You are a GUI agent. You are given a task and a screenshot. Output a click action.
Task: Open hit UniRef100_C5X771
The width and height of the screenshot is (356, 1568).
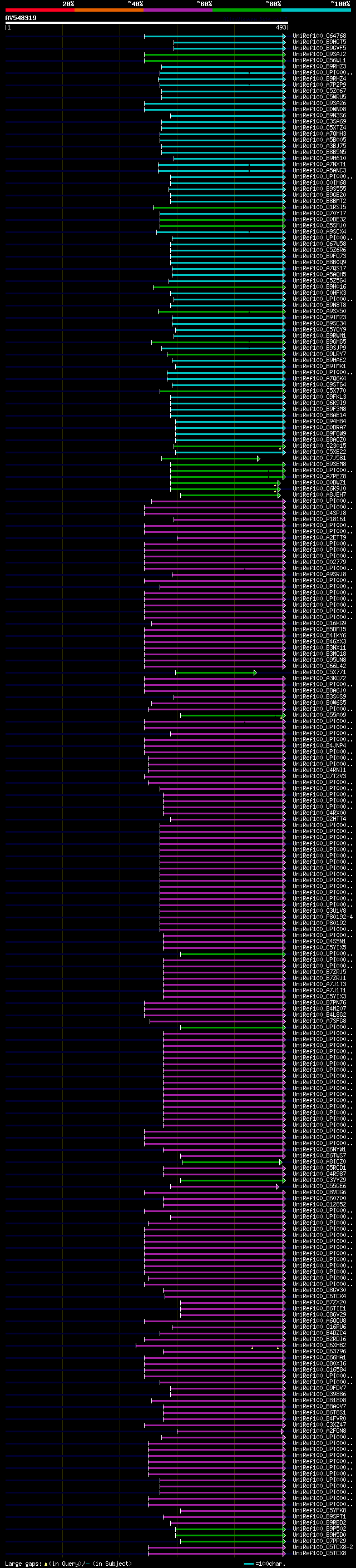tap(319, 672)
